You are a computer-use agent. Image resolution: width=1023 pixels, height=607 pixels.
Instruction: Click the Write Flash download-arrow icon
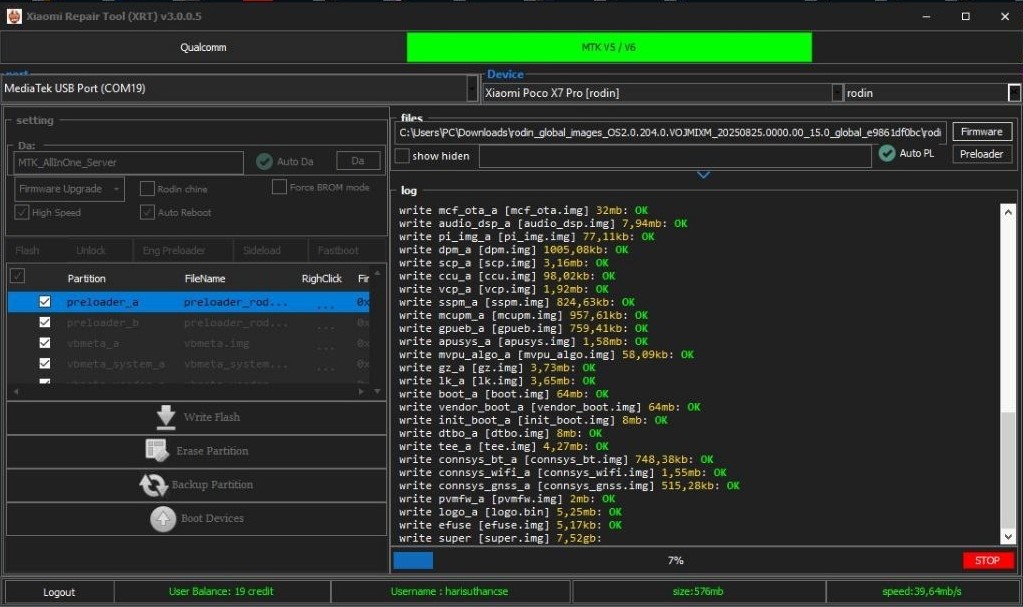pyautogui.click(x=166, y=417)
